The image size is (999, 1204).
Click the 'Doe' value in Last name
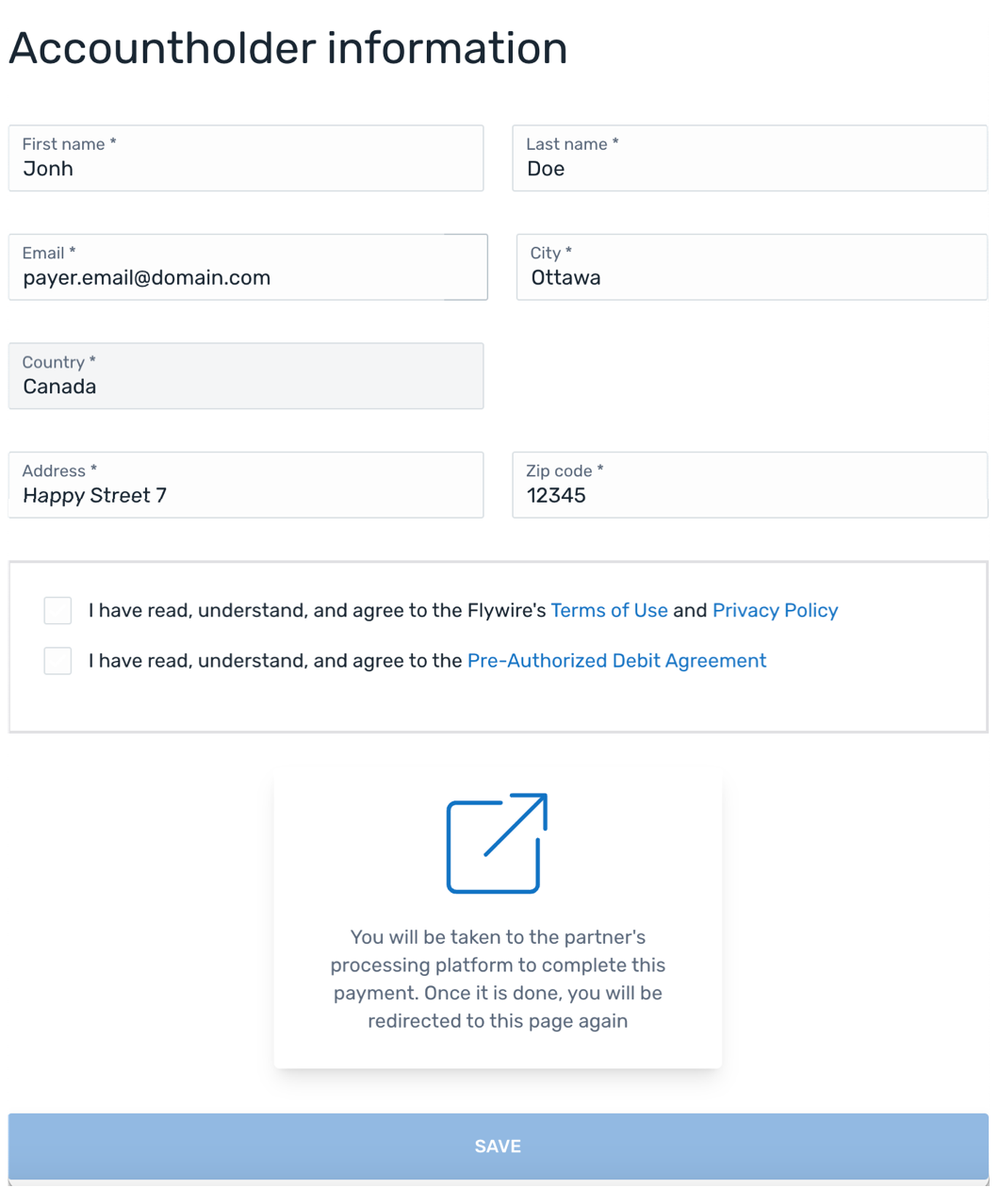pos(546,170)
